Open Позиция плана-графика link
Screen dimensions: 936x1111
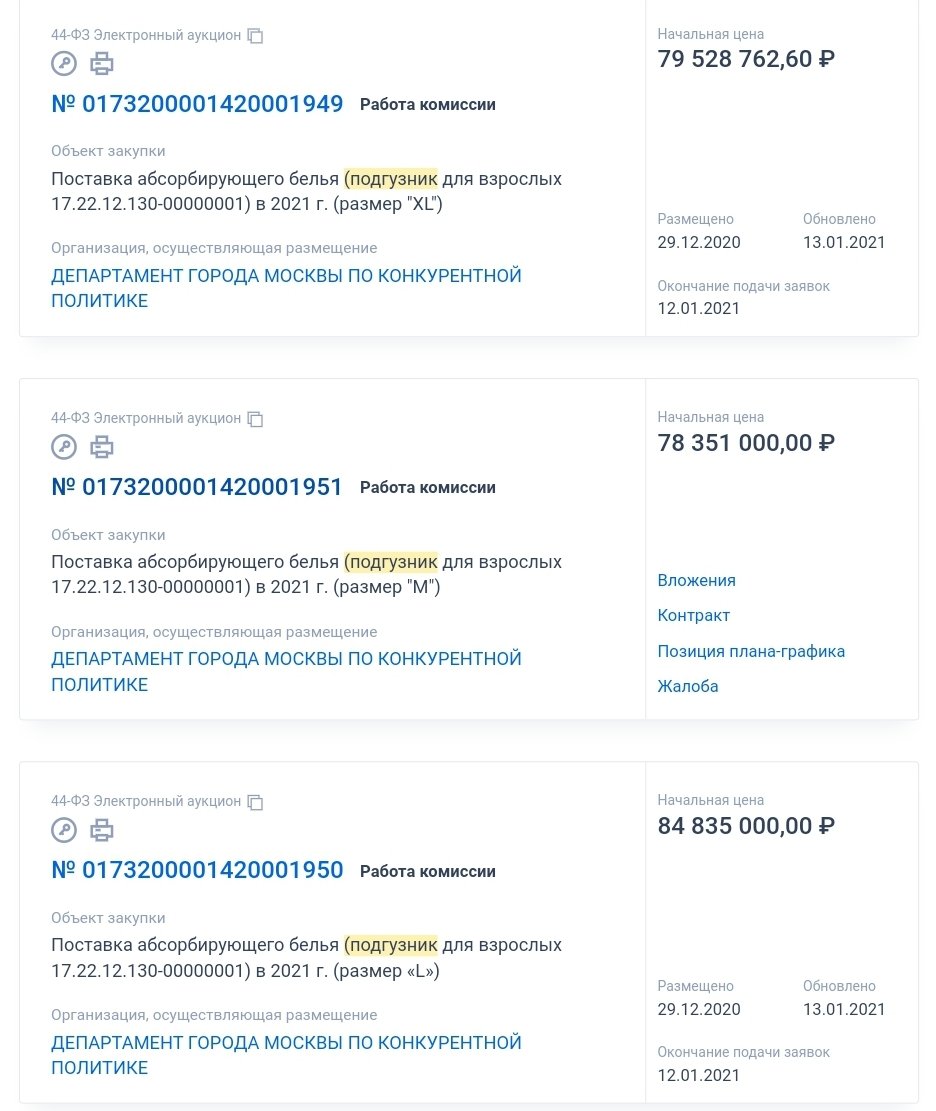pos(751,651)
